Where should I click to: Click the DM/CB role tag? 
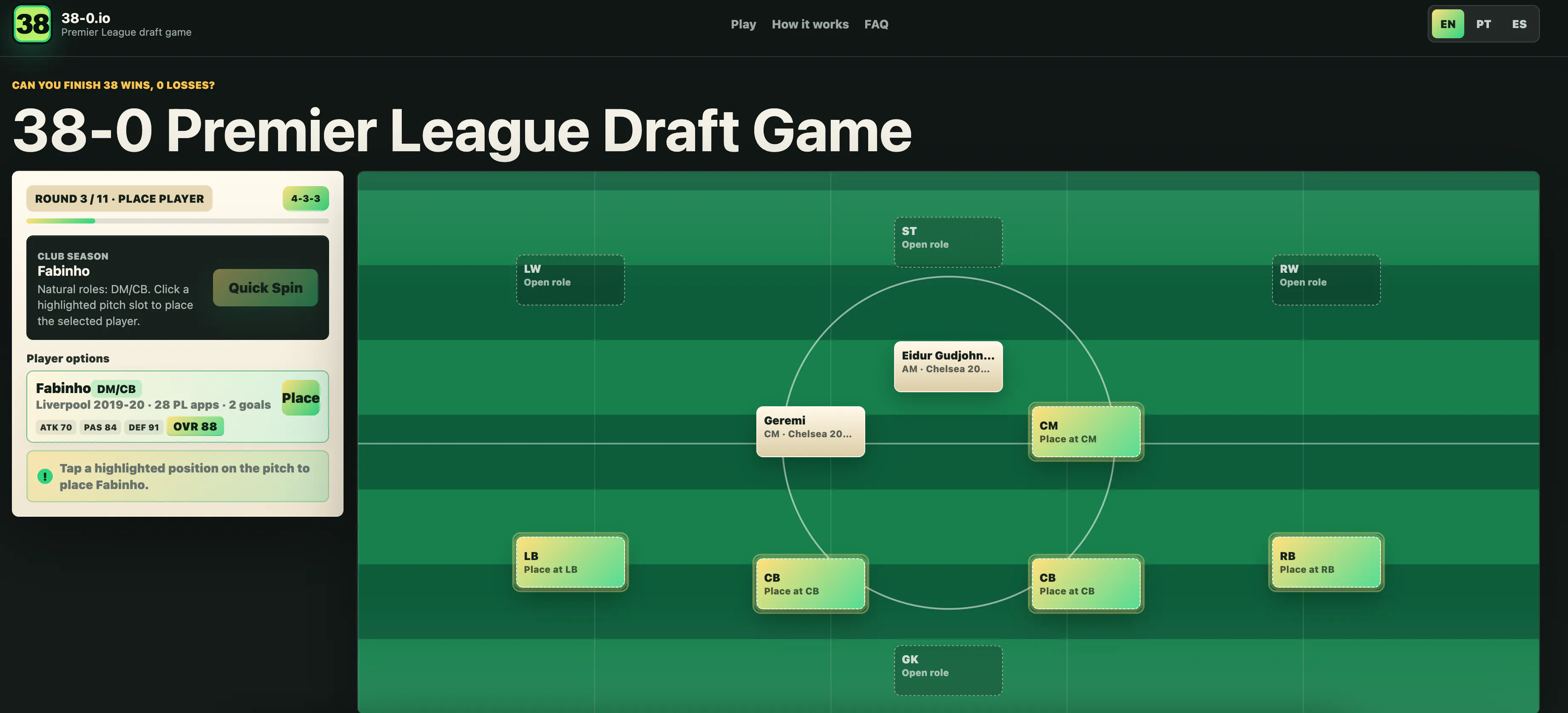coord(116,389)
